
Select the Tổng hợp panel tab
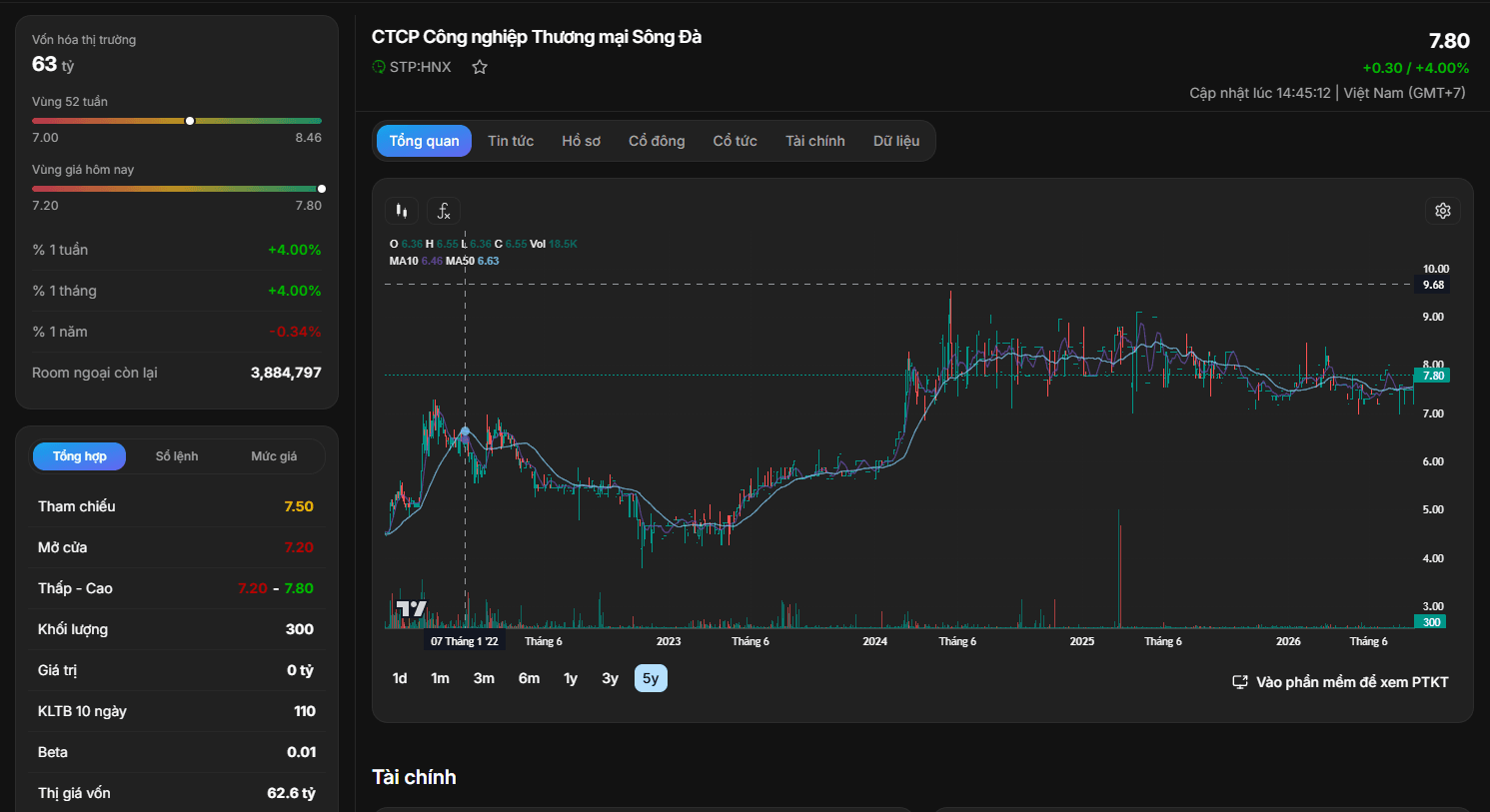click(x=79, y=456)
